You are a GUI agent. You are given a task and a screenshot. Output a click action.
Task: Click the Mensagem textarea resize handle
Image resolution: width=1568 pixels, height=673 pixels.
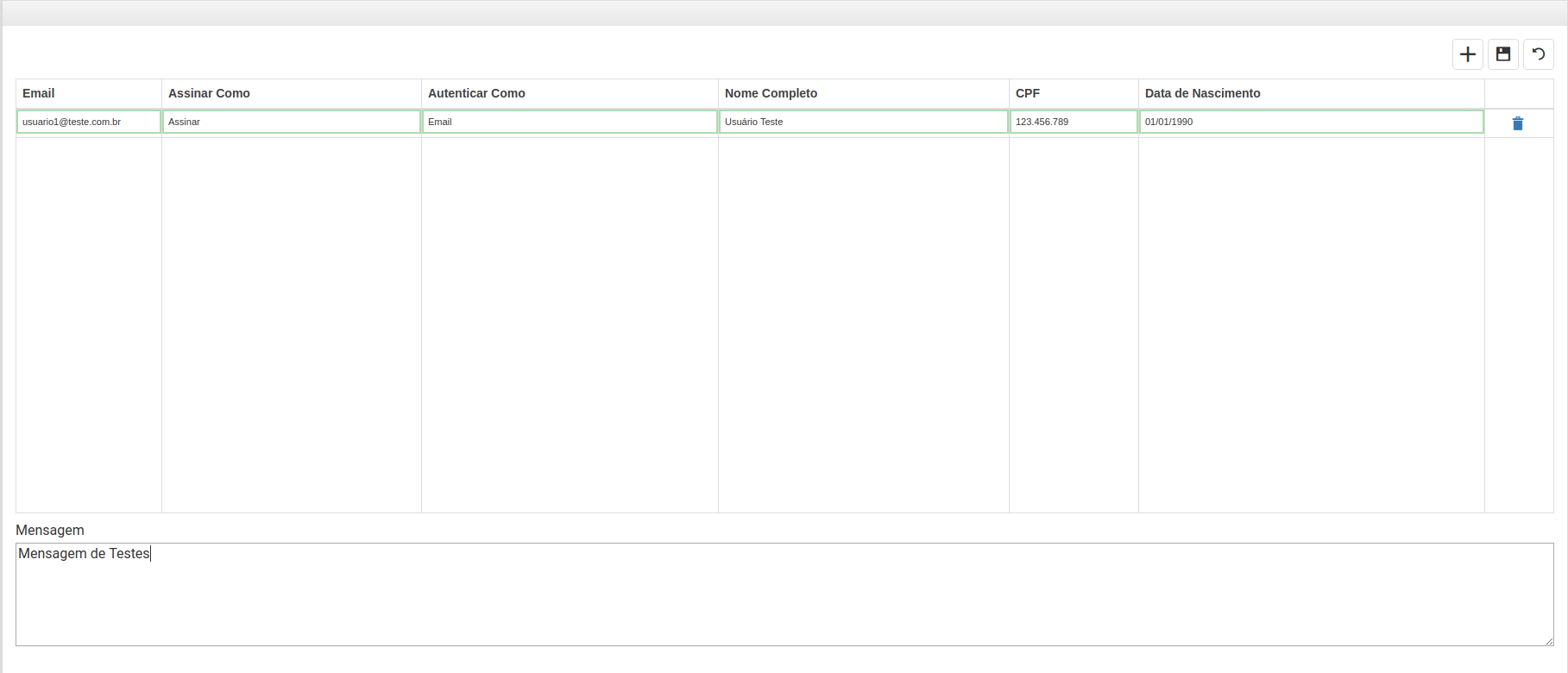1549,641
